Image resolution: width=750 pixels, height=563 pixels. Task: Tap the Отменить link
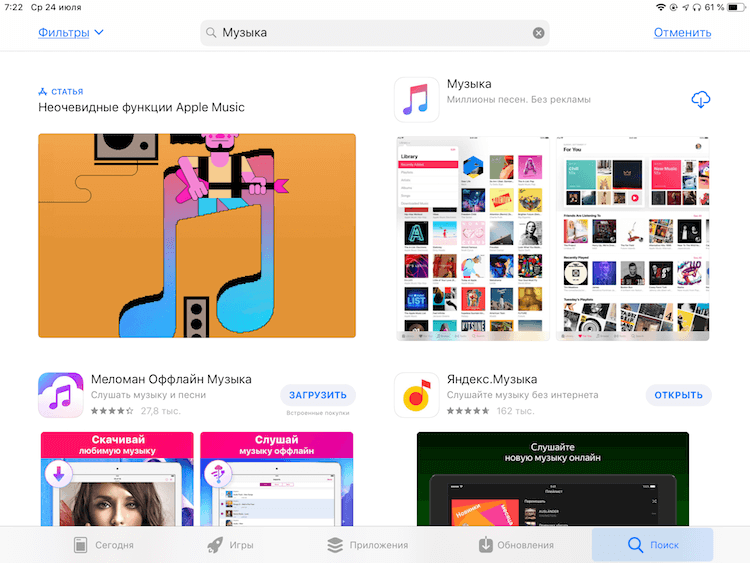click(x=682, y=33)
